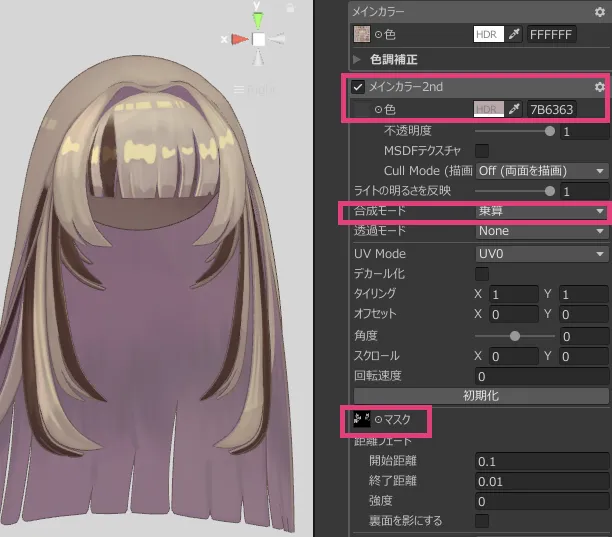Click the gray bottom gizmo cone
This screenshot has height=537, width=612.
258,57
